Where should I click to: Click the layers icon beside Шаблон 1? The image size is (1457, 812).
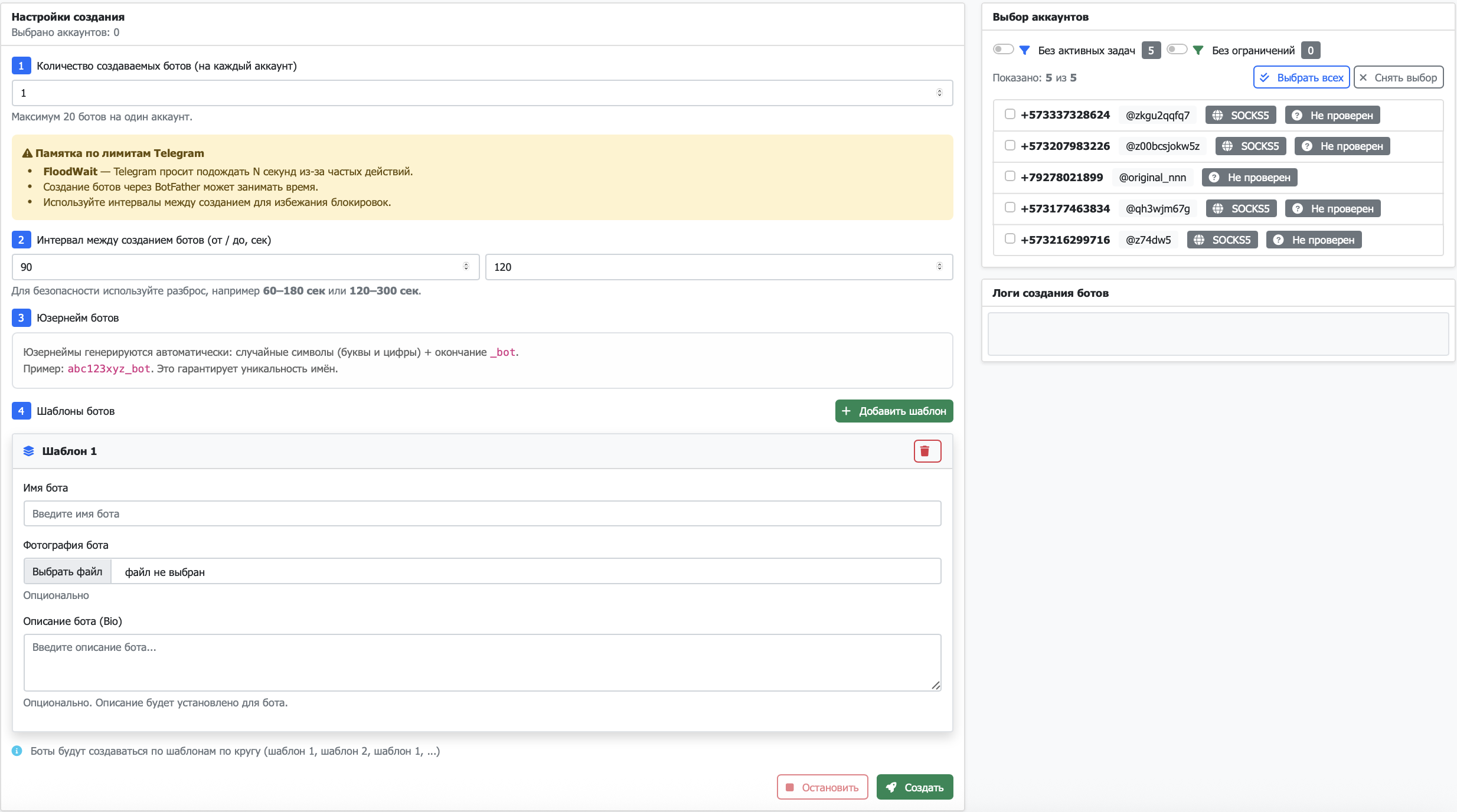28,450
